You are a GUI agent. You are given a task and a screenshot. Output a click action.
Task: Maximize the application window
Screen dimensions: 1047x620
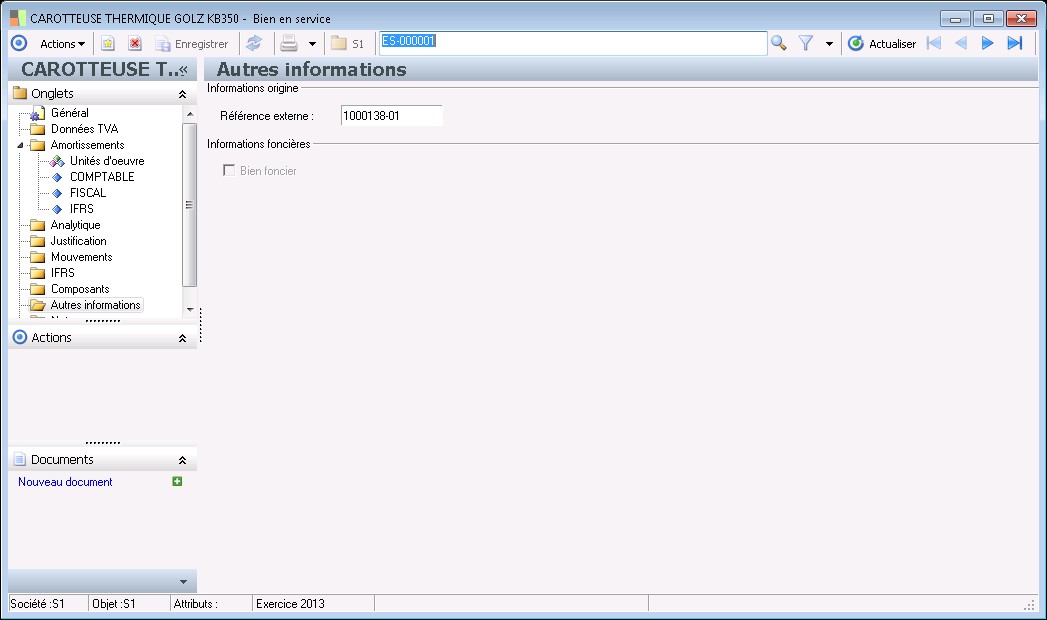coord(988,19)
